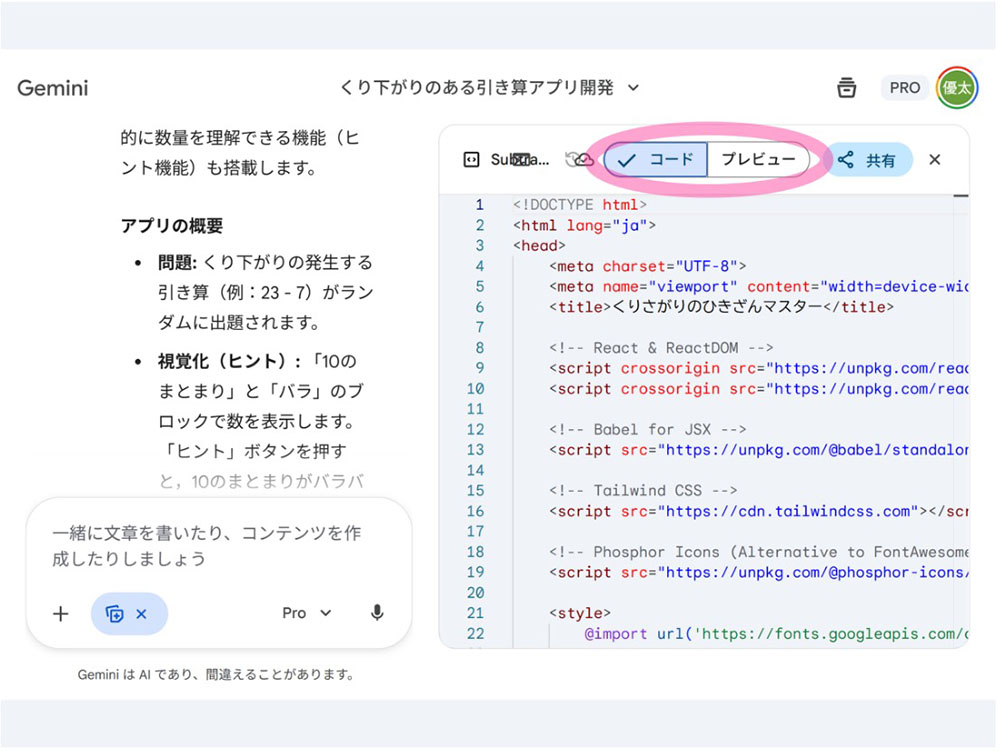1000x751 pixels.
Task: Click the Canvas tool chip icon
Action: (114, 614)
